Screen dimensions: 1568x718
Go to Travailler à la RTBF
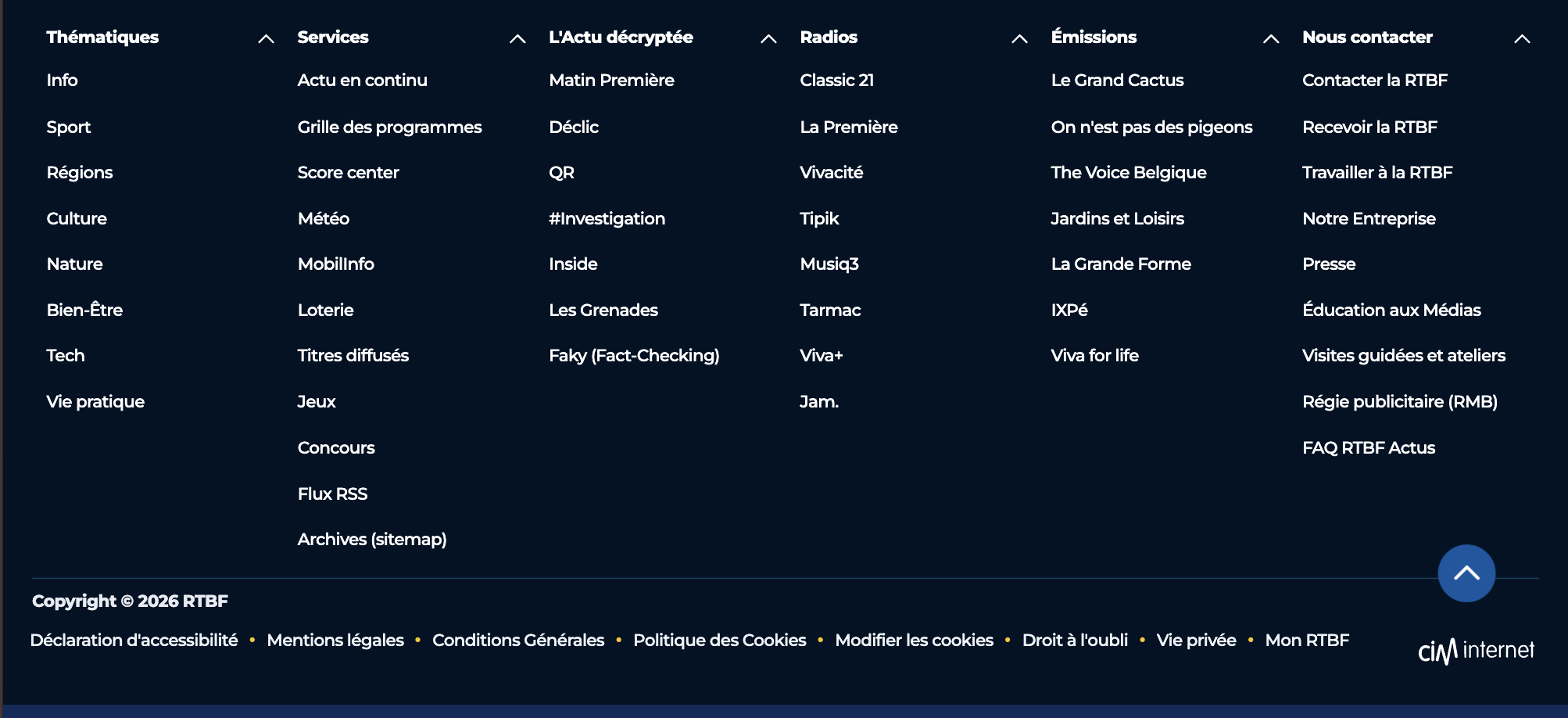(1377, 172)
